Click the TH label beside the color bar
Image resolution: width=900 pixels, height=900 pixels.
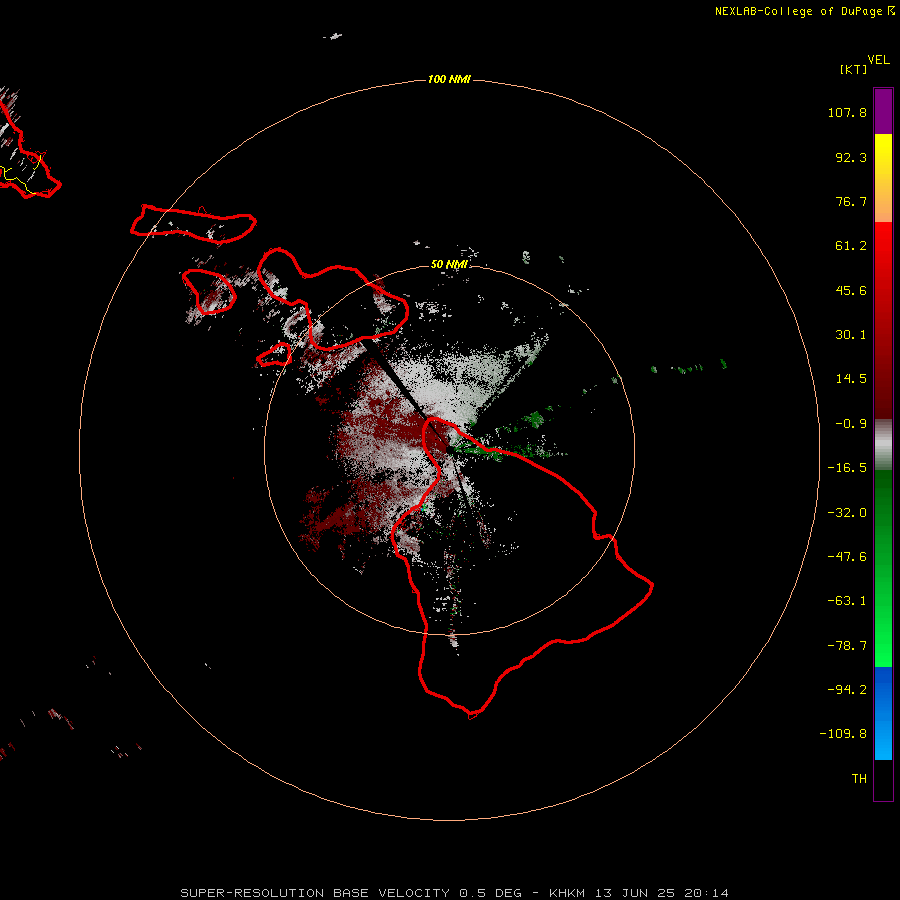tap(859, 778)
